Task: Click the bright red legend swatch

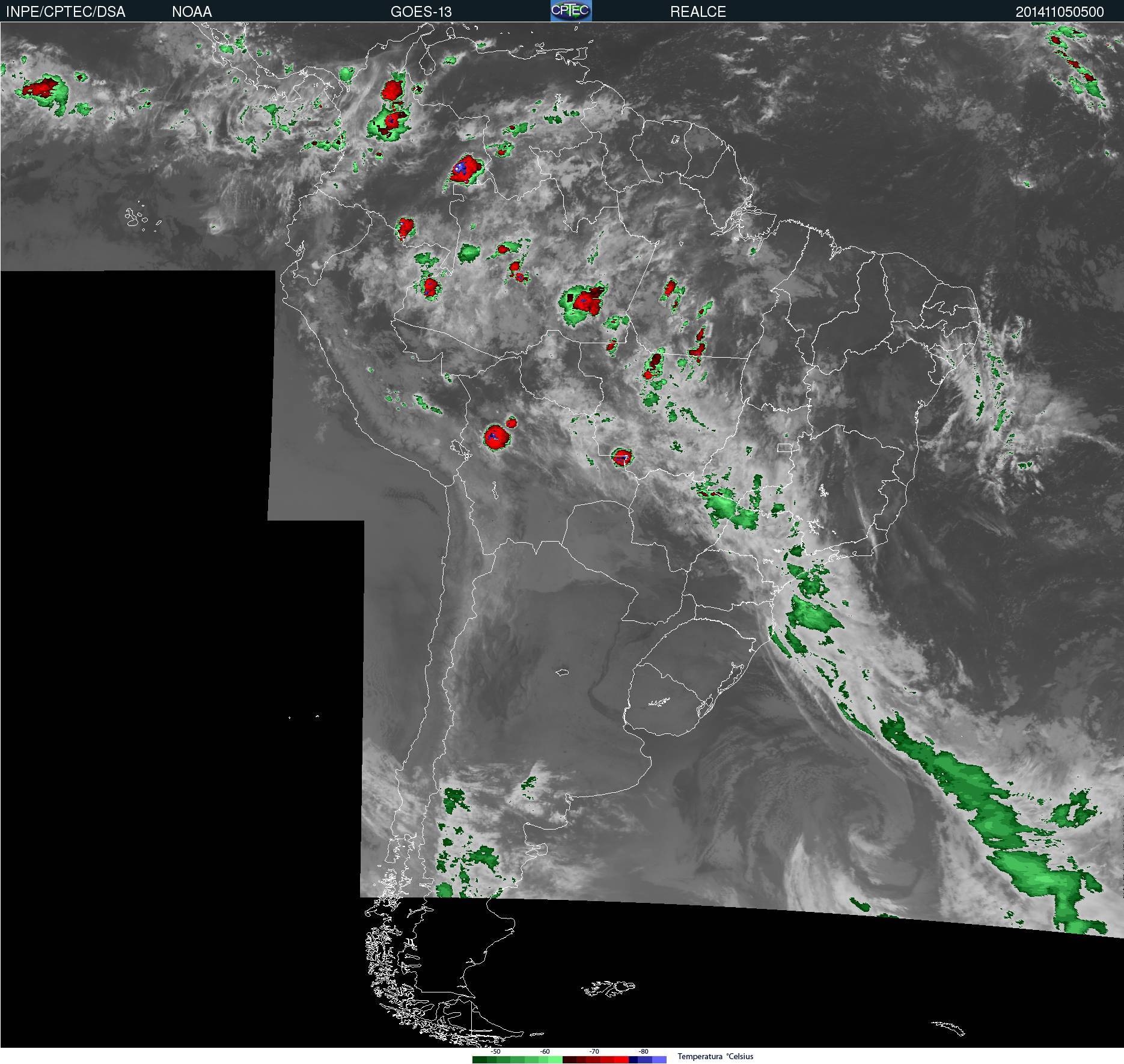Action: click(622, 1060)
